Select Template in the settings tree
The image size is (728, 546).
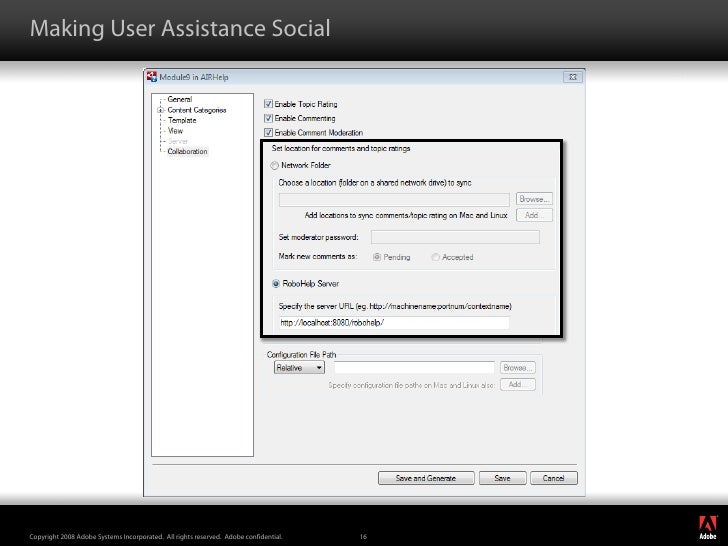[x=182, y=120]
